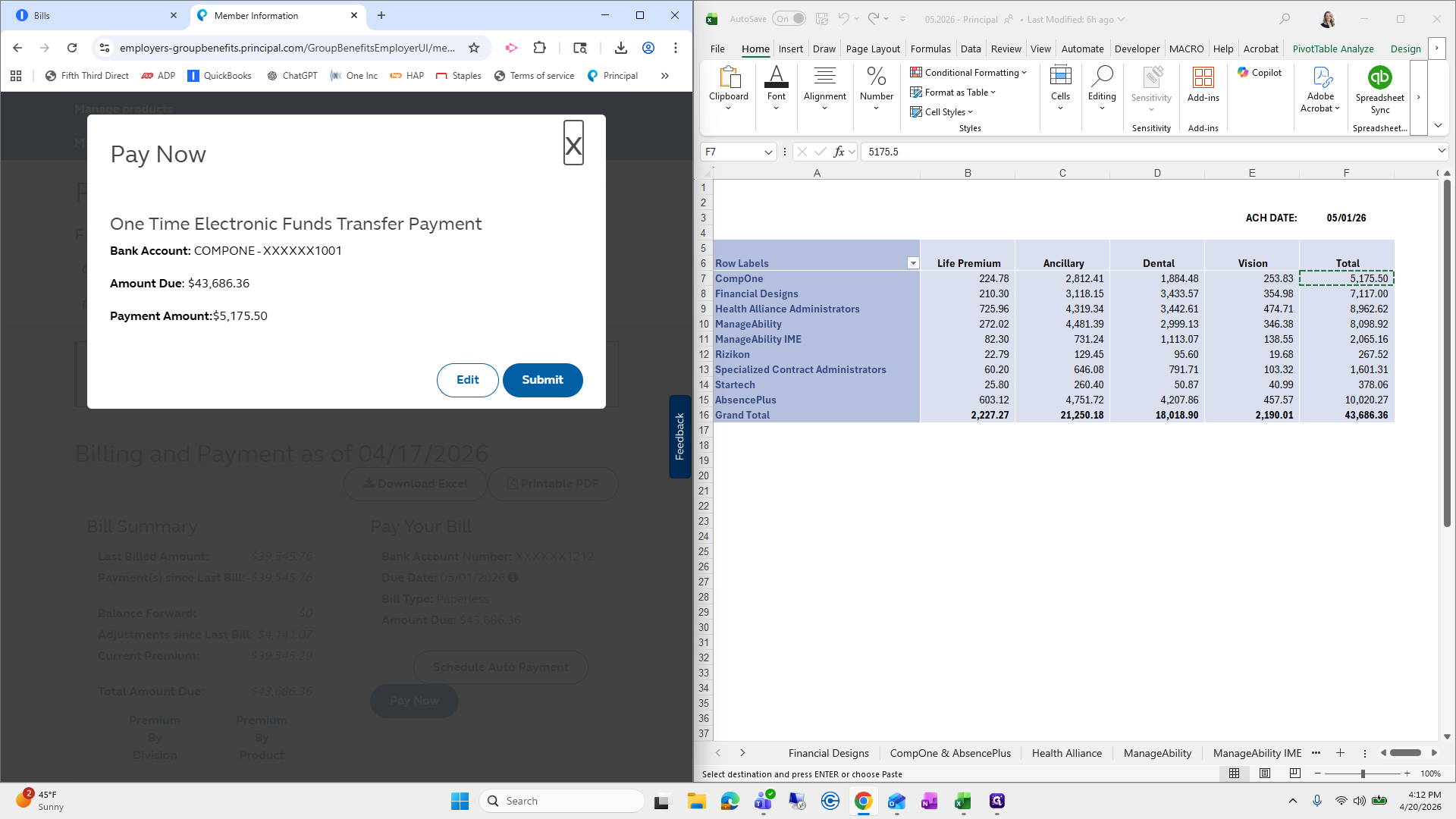Click the Submit payment button
This screenshot has height=819, width=1456.
pyautogui.click(x=542, y=380)
